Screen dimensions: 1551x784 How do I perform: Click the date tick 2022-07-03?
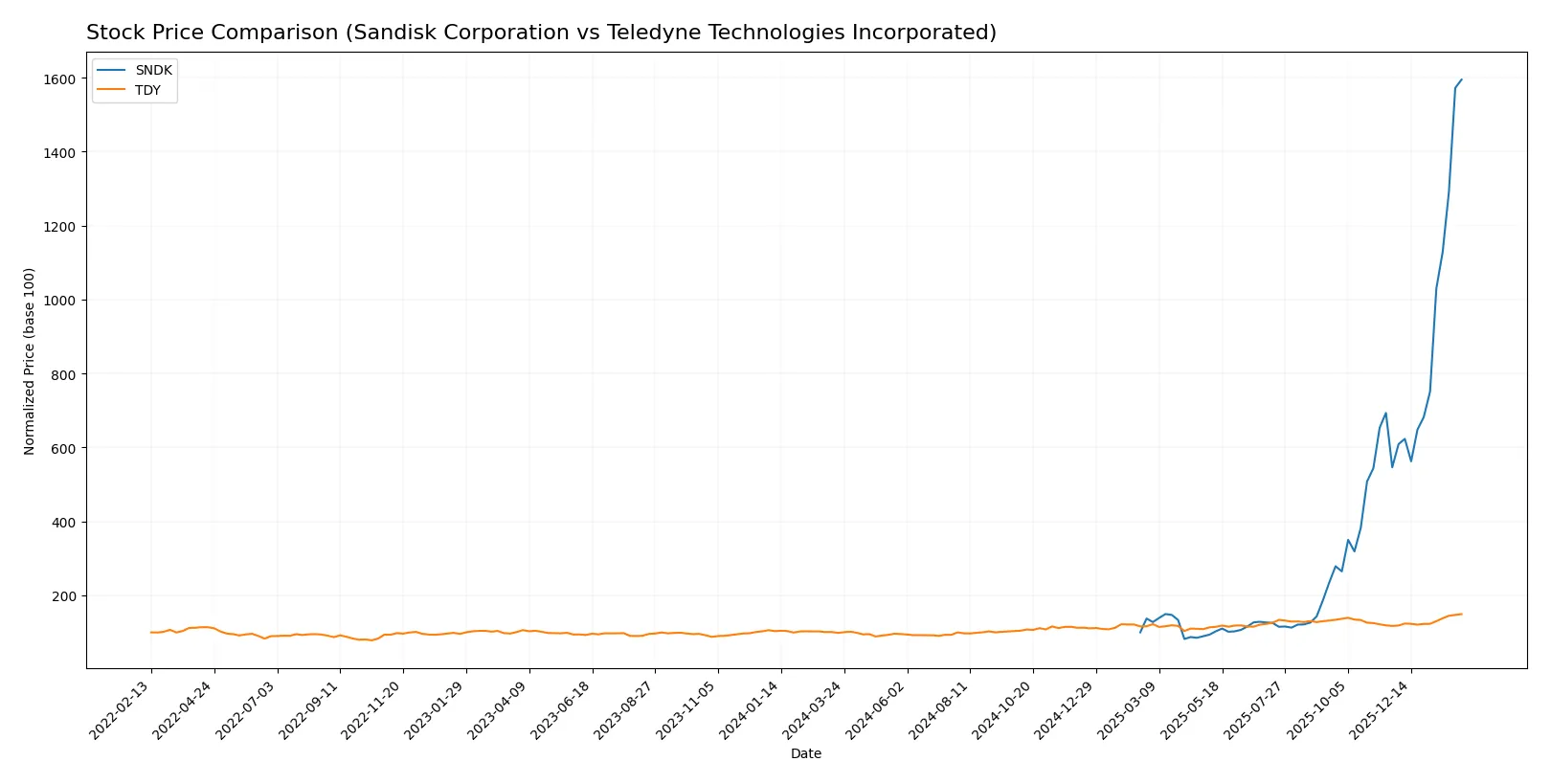pyautogui.click(x=248, y=711)
